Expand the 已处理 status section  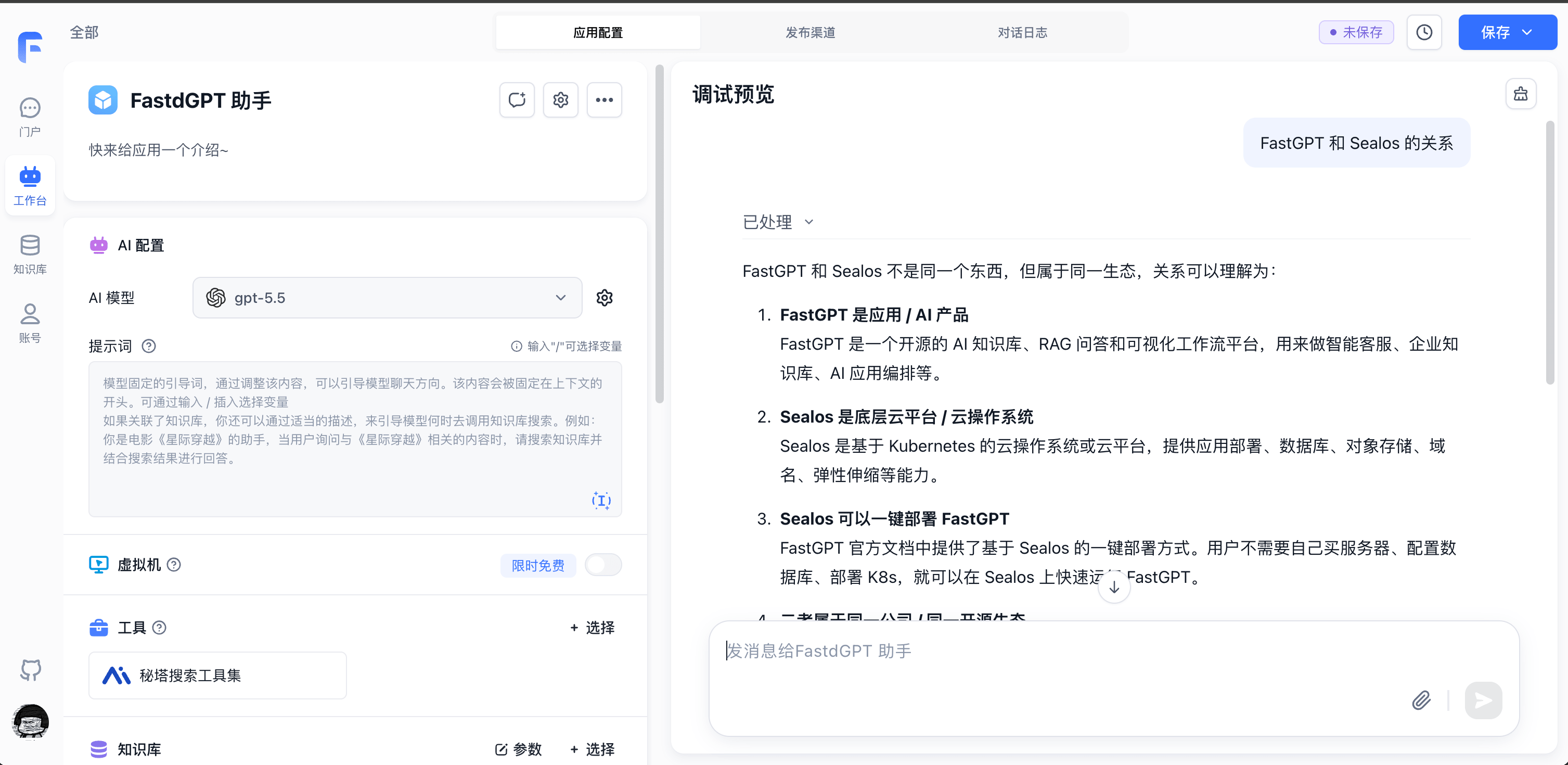778,222
